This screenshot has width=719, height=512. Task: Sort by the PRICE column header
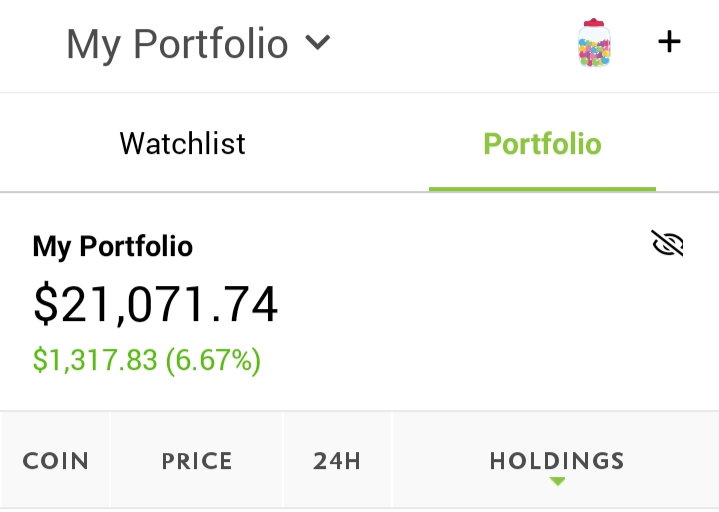197,461
